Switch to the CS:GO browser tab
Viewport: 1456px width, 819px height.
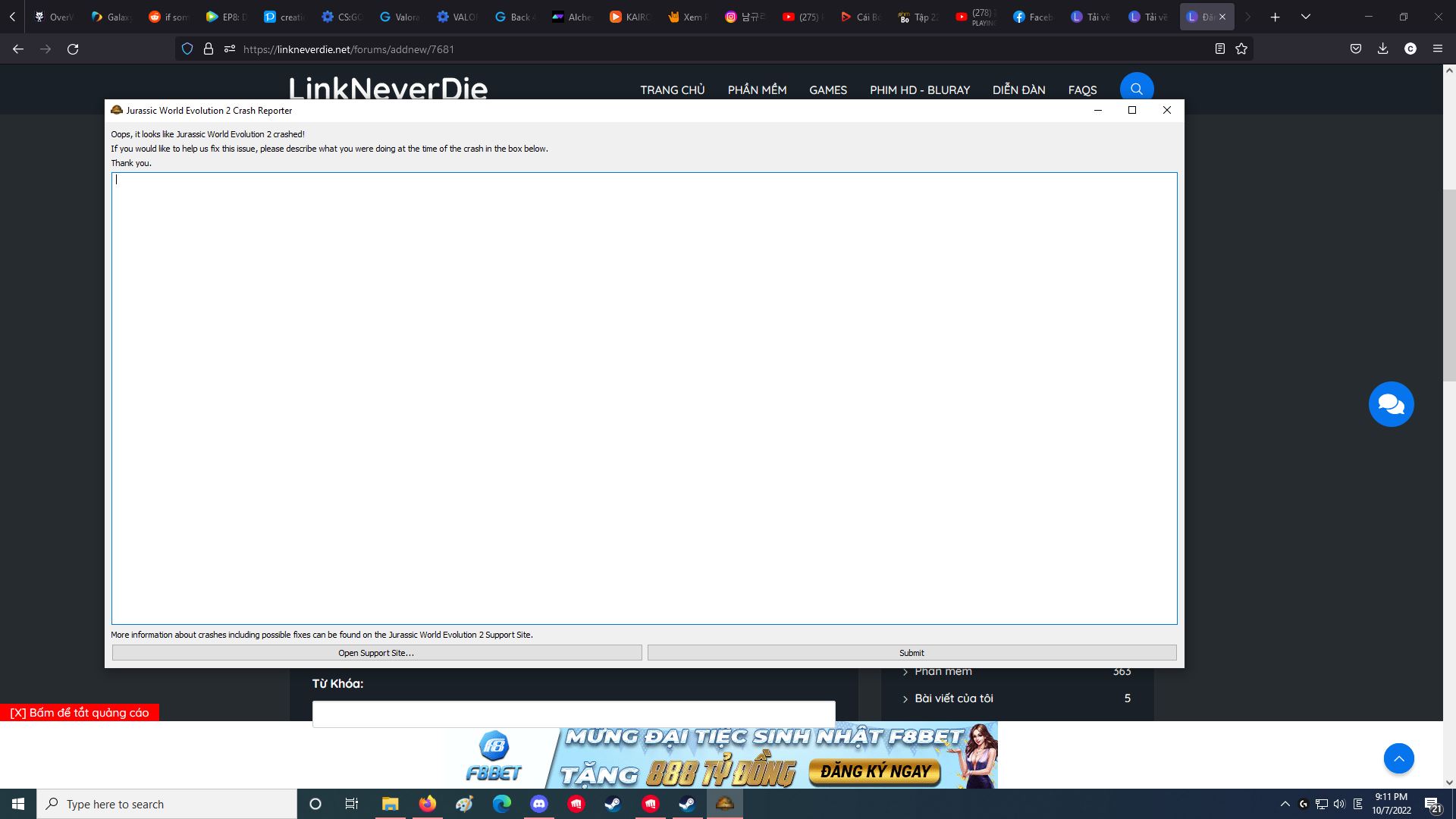point(341,17)
